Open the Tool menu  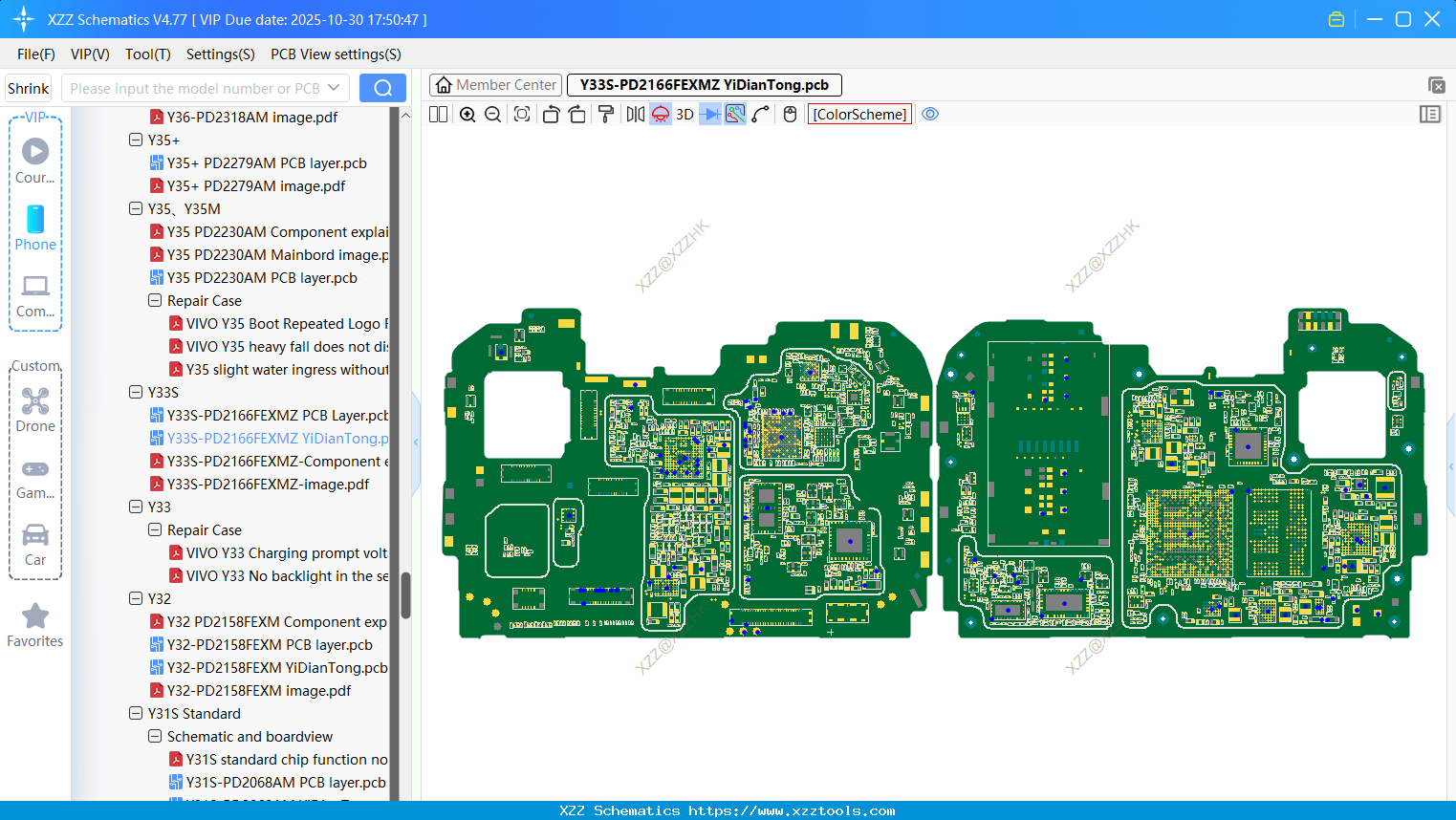tap(147, 54)
